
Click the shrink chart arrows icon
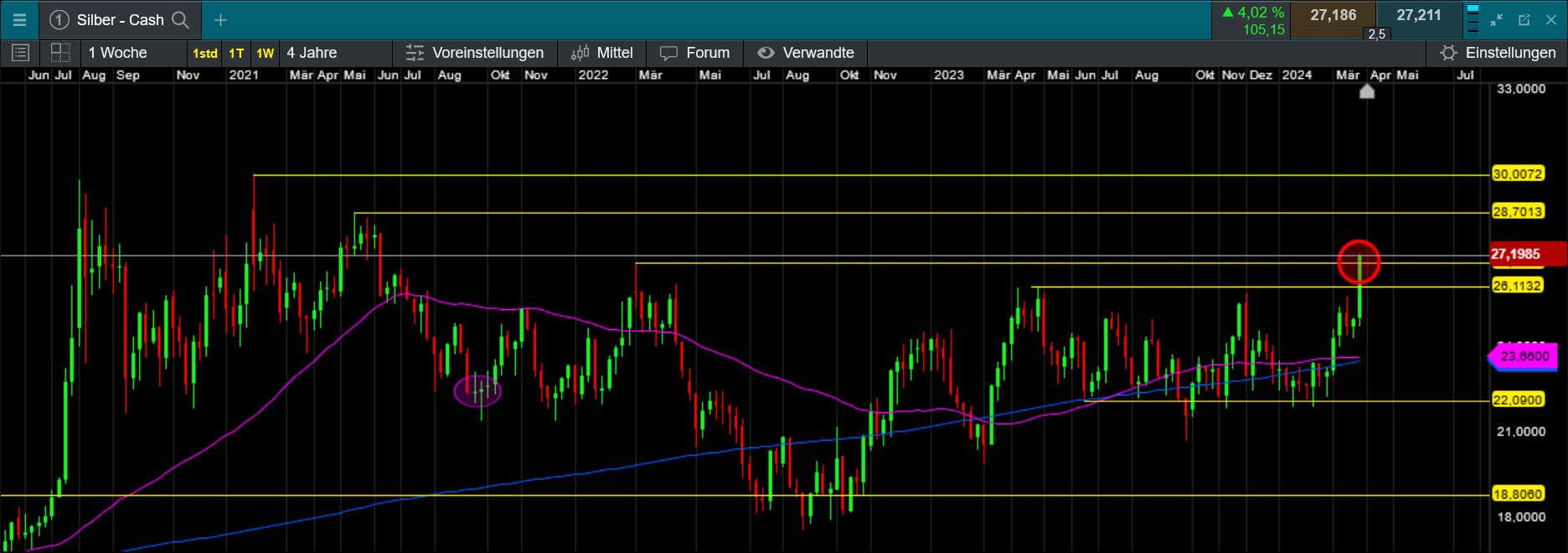pos(1497,20)
